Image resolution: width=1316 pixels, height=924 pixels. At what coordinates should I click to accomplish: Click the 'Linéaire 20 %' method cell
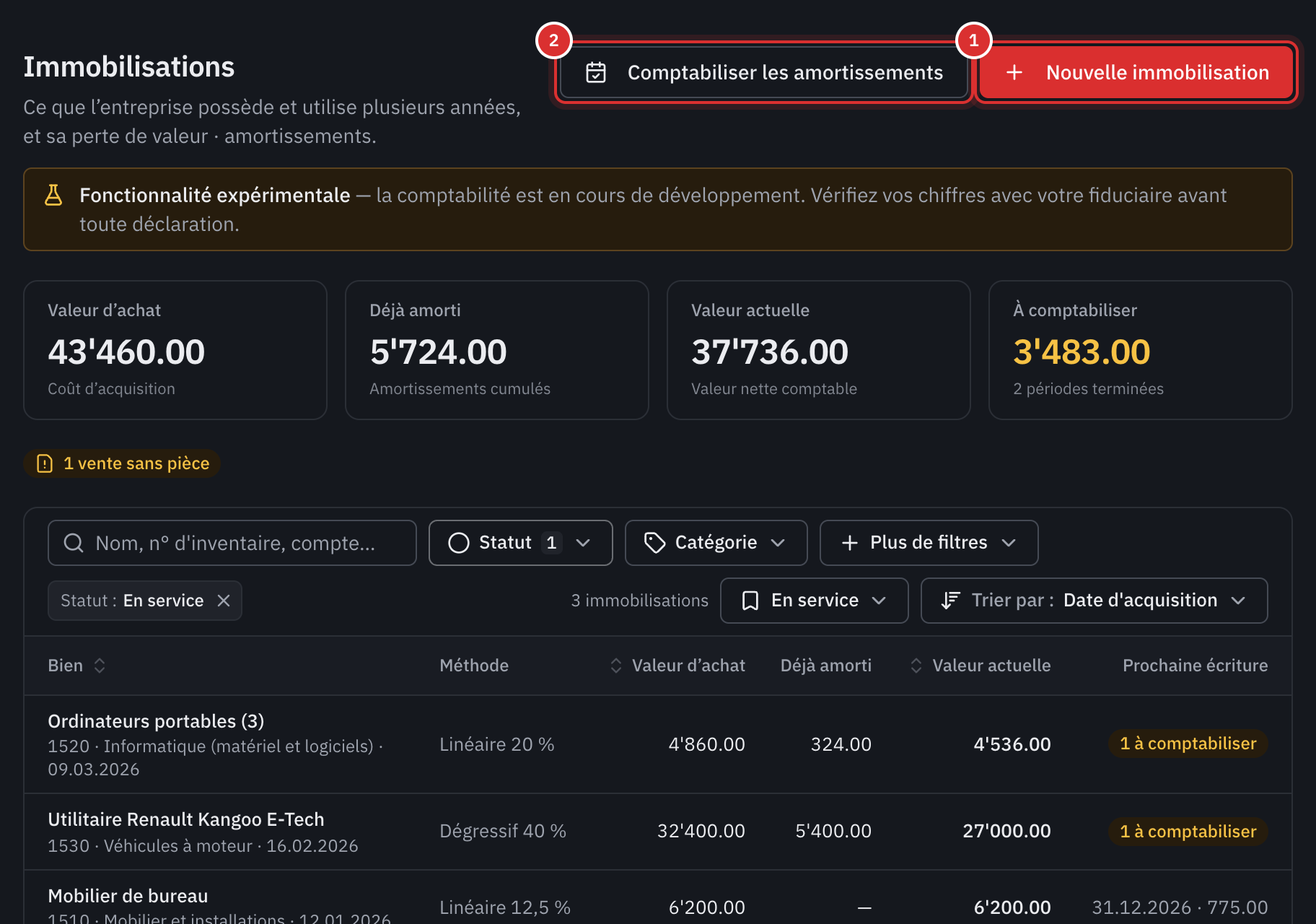click(497, 744)
